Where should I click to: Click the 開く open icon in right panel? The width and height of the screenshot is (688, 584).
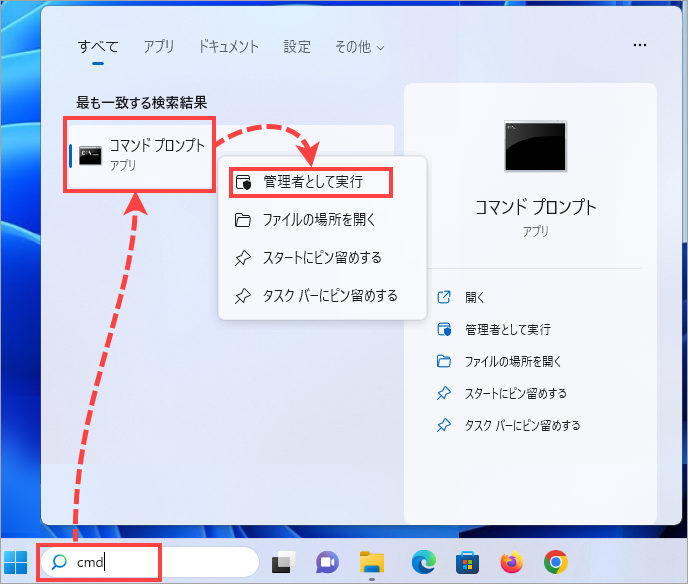click(444, 297)
